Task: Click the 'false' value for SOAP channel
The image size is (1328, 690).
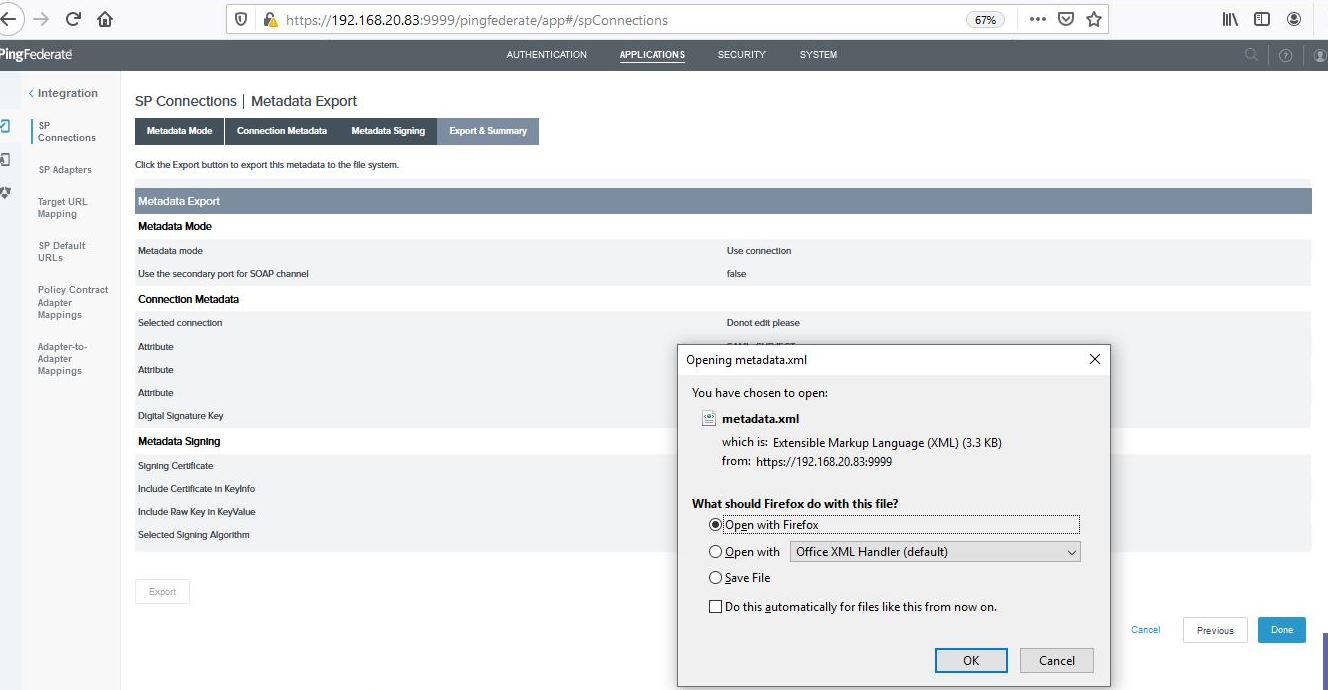Action: 736,274
